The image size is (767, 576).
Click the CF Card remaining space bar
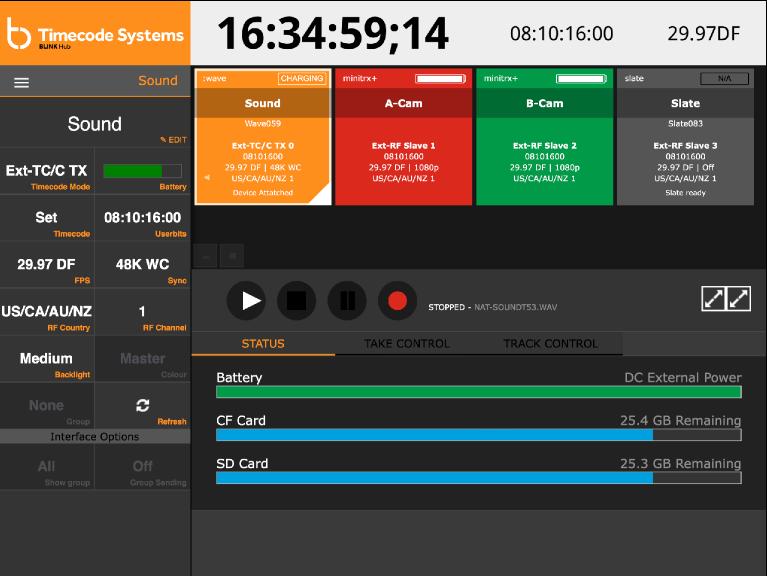[x=479, y=435]
